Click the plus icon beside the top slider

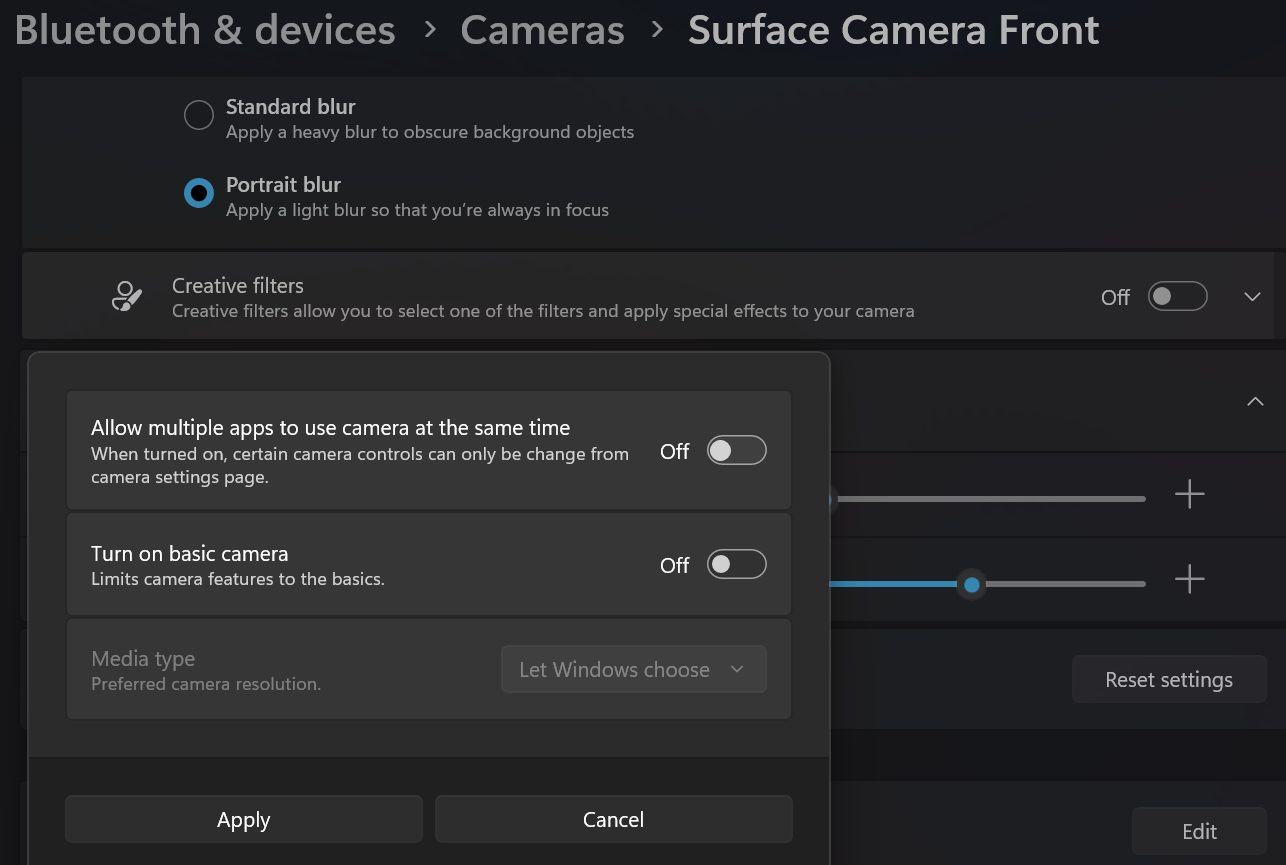(1189, 494)
